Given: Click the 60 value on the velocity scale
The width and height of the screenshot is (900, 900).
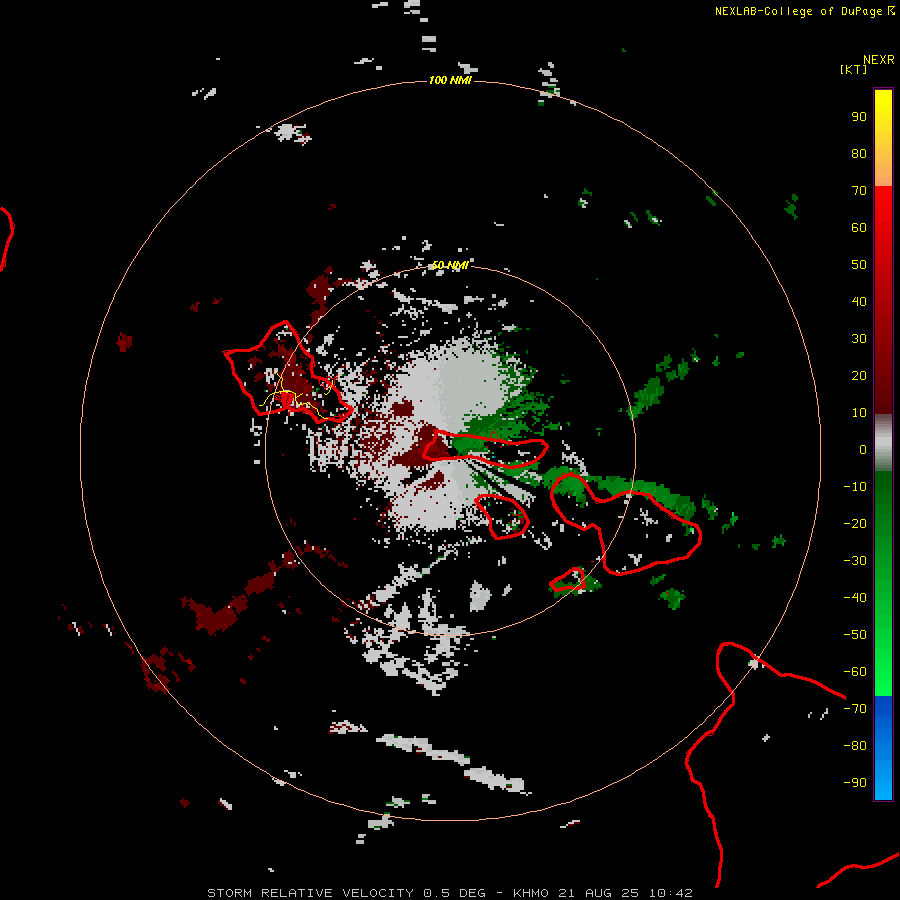Looking at the screenshot, I should tap(859, 228).
